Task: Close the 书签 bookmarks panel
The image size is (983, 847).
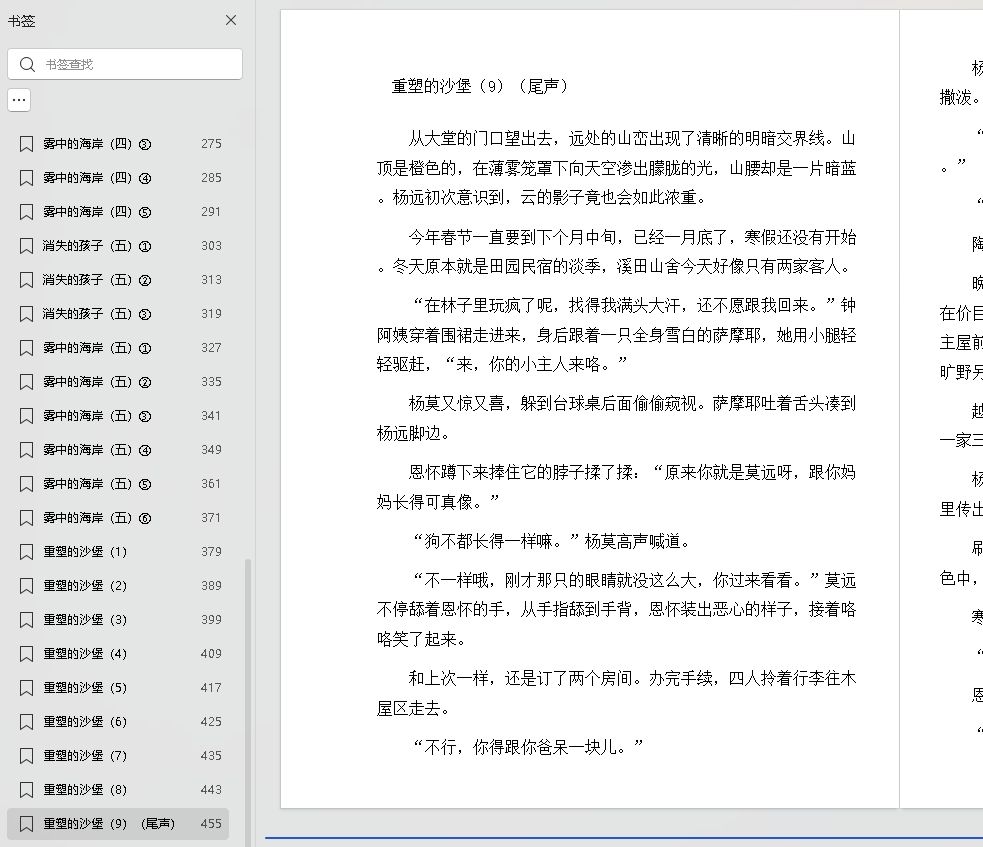Action: tap(231, 20)
